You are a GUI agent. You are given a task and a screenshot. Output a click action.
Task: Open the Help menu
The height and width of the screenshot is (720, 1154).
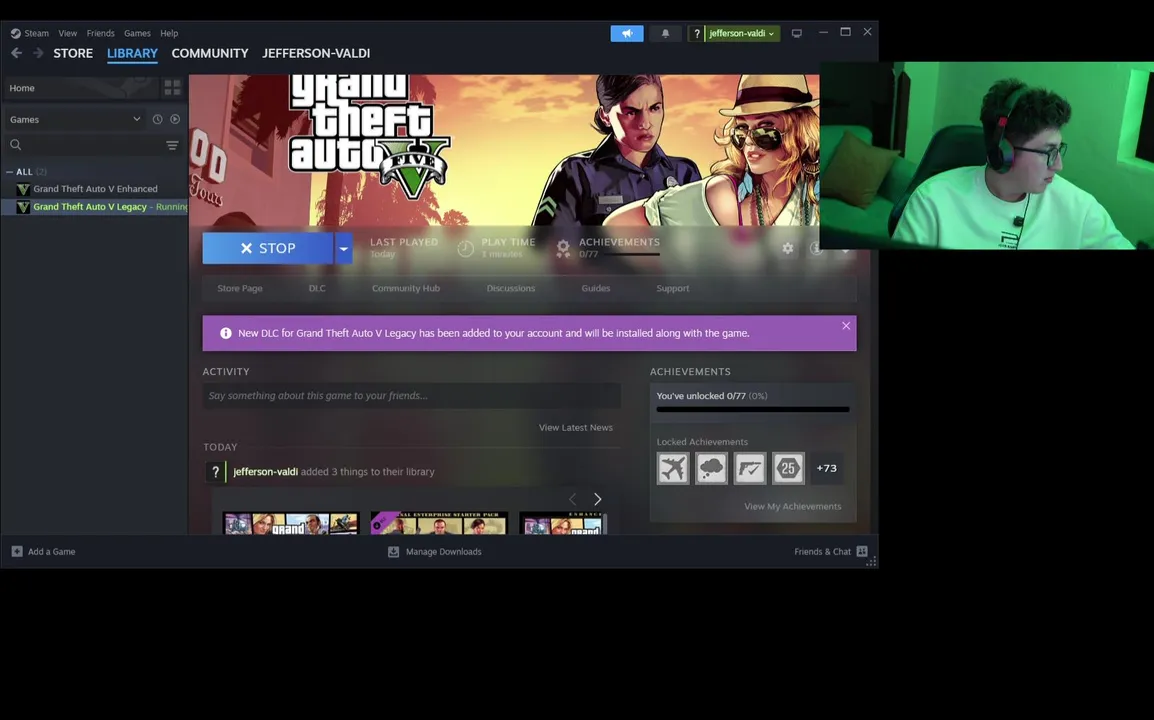(x=169, y=33)
